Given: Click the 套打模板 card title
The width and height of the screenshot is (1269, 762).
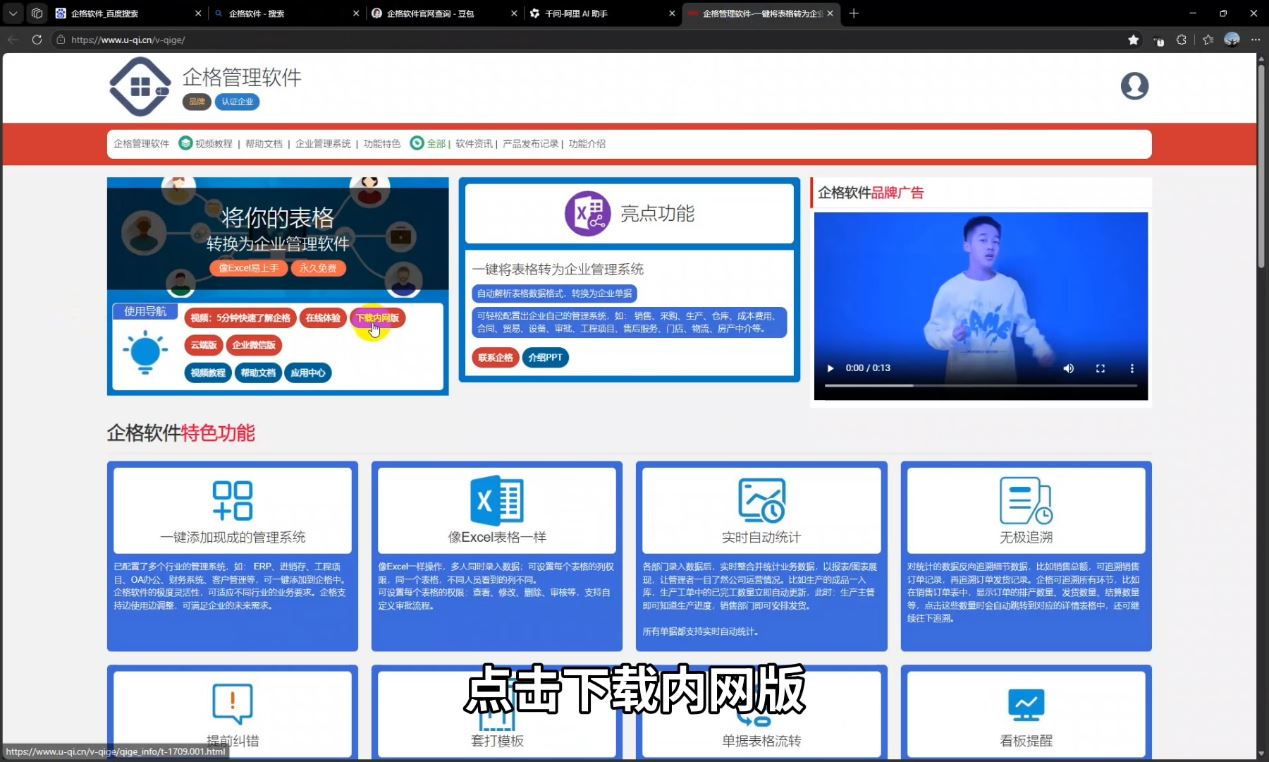Looking at the screenshot, I should pos(497,741).
